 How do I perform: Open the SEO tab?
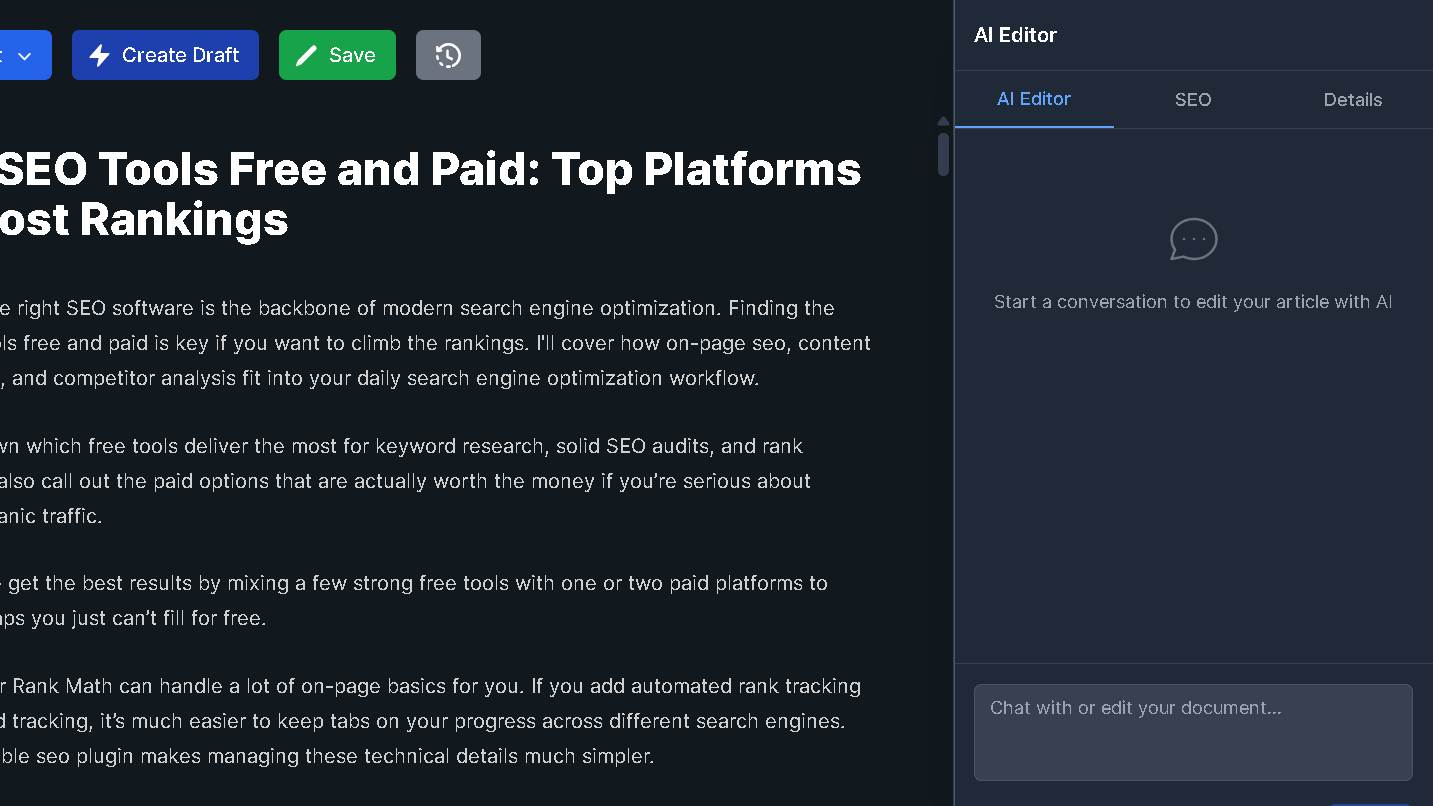click(1193, 100)
